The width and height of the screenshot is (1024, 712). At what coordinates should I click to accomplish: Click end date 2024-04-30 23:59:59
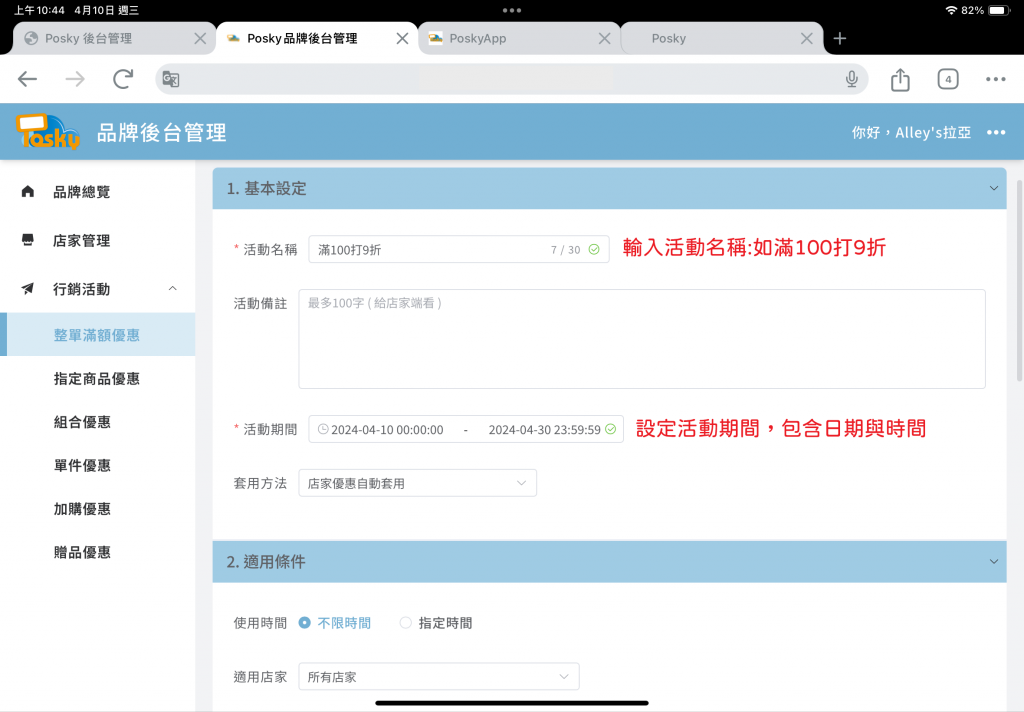coord(545,430)
